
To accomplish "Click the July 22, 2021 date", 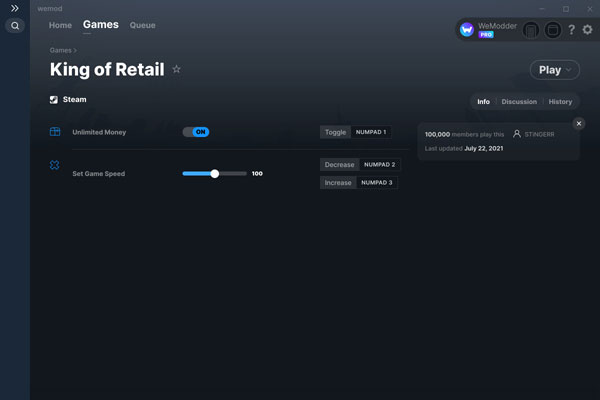I will [x=484, y=149].
